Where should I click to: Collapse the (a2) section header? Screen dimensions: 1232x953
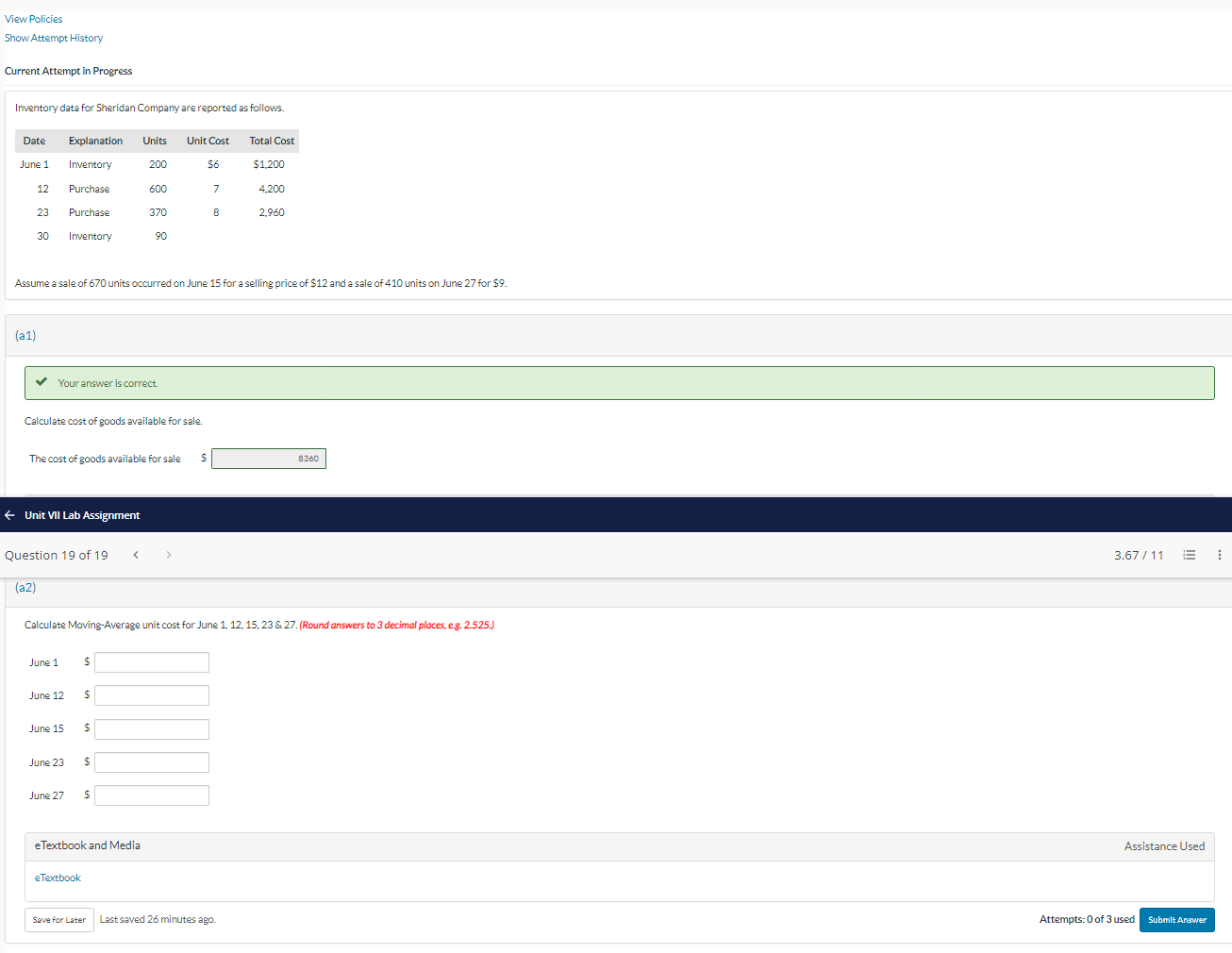click(x=25, y=586)
